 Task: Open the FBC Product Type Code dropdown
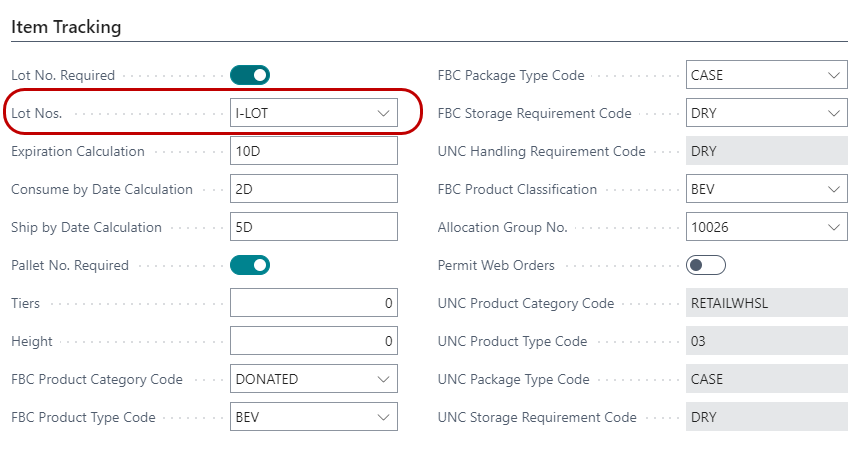click(383, 418)
